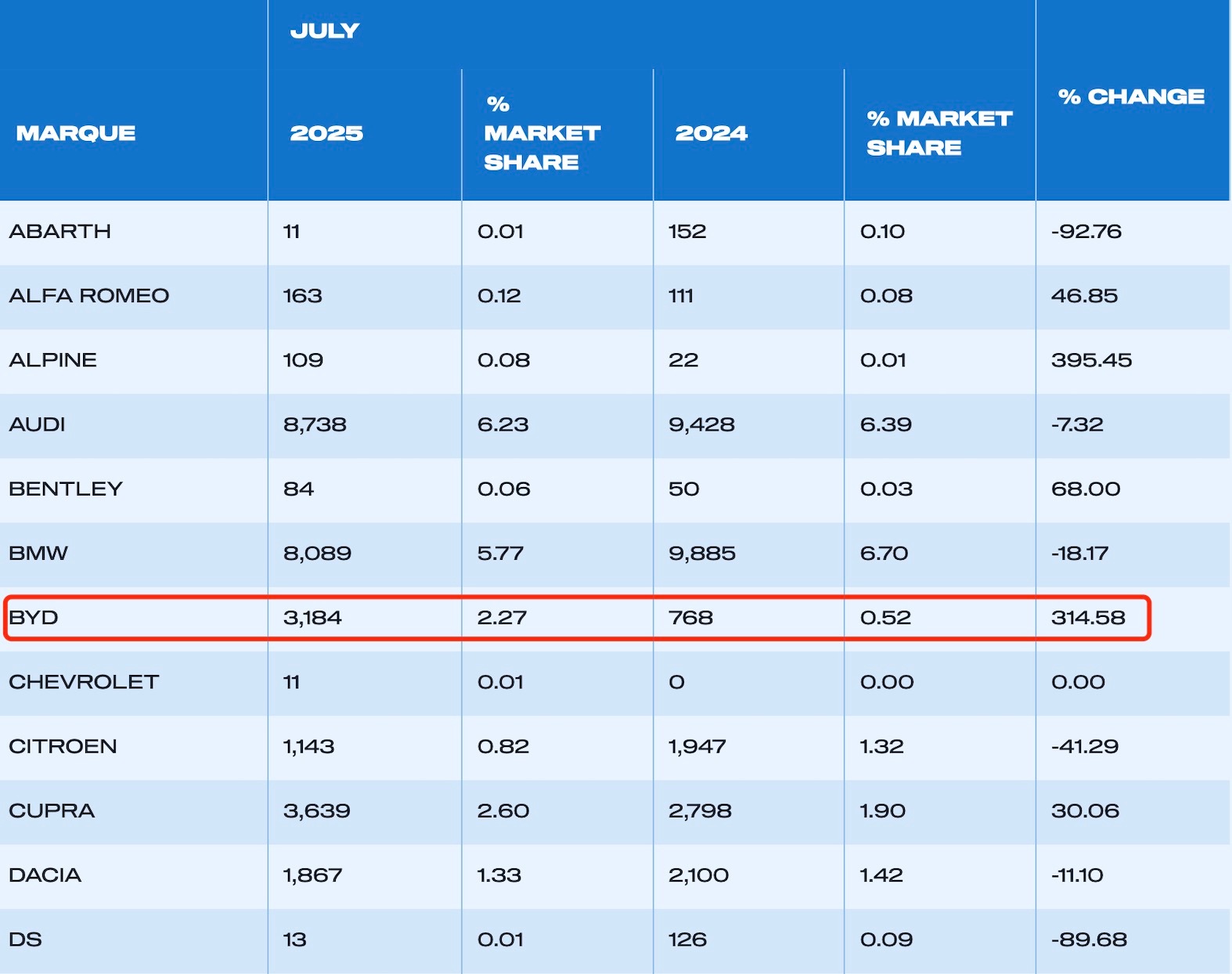This screenshot has width=1232, height=974.
Task: Click Alpine's 395.45 change value
Action: 1092,360
